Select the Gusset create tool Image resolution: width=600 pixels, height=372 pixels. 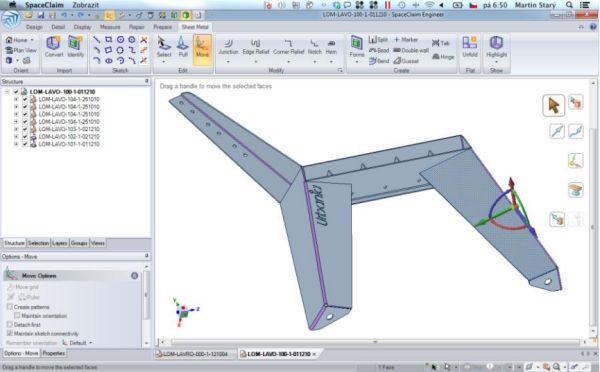(x=406, y=61)
